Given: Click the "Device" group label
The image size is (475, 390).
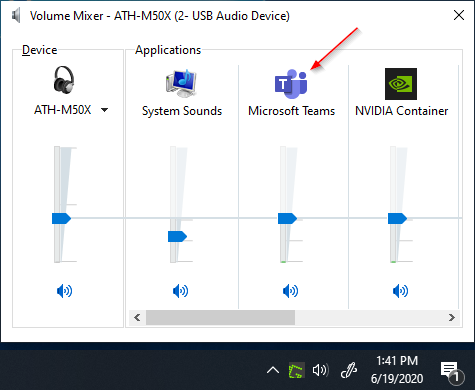Looking at the screenshot, I should 39,50.
